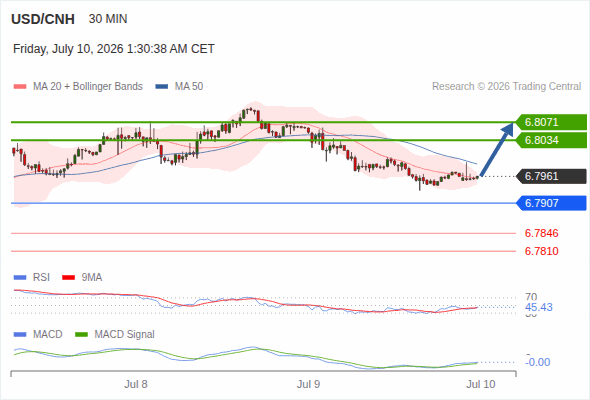Click the 6.7907 blue pivot tag
The image size is (590, 400).
pos(551,203)
